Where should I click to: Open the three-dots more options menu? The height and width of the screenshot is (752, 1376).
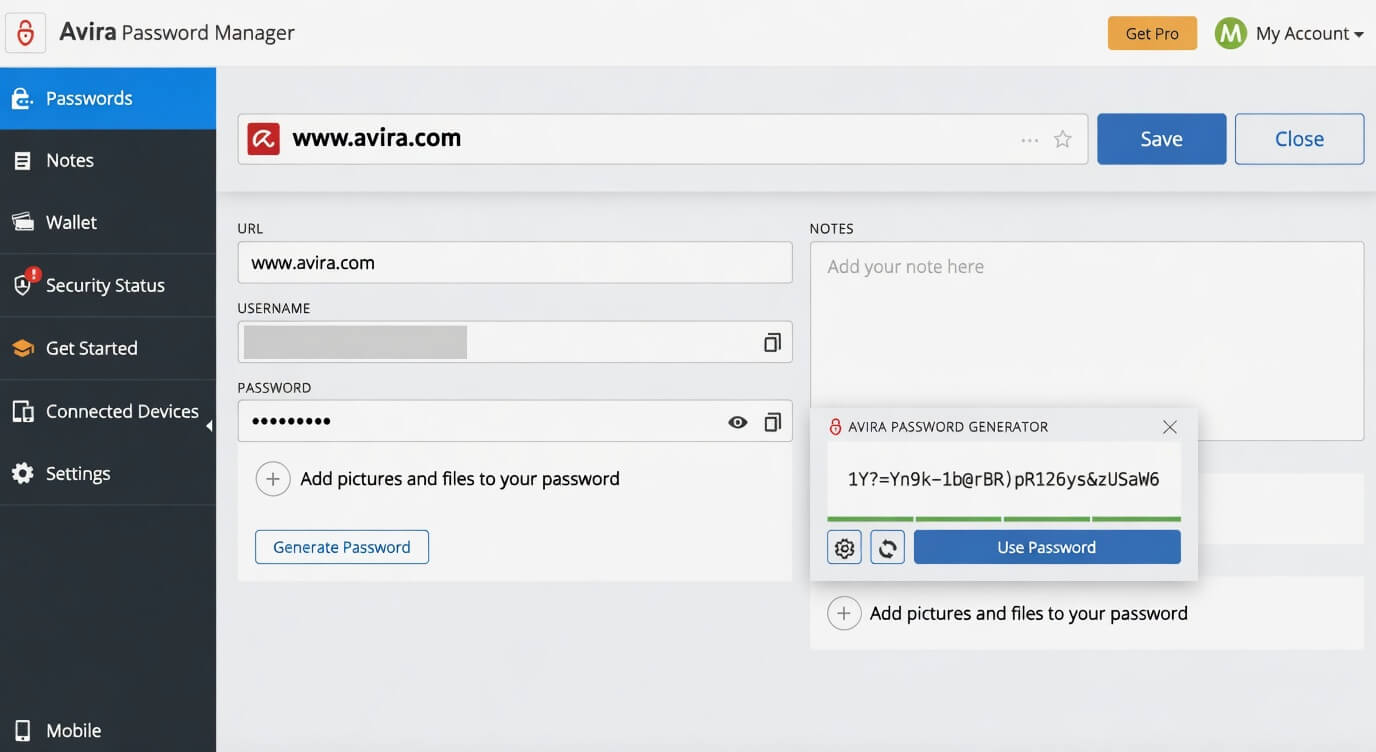pyautogui.click(x=1029, y=140)
